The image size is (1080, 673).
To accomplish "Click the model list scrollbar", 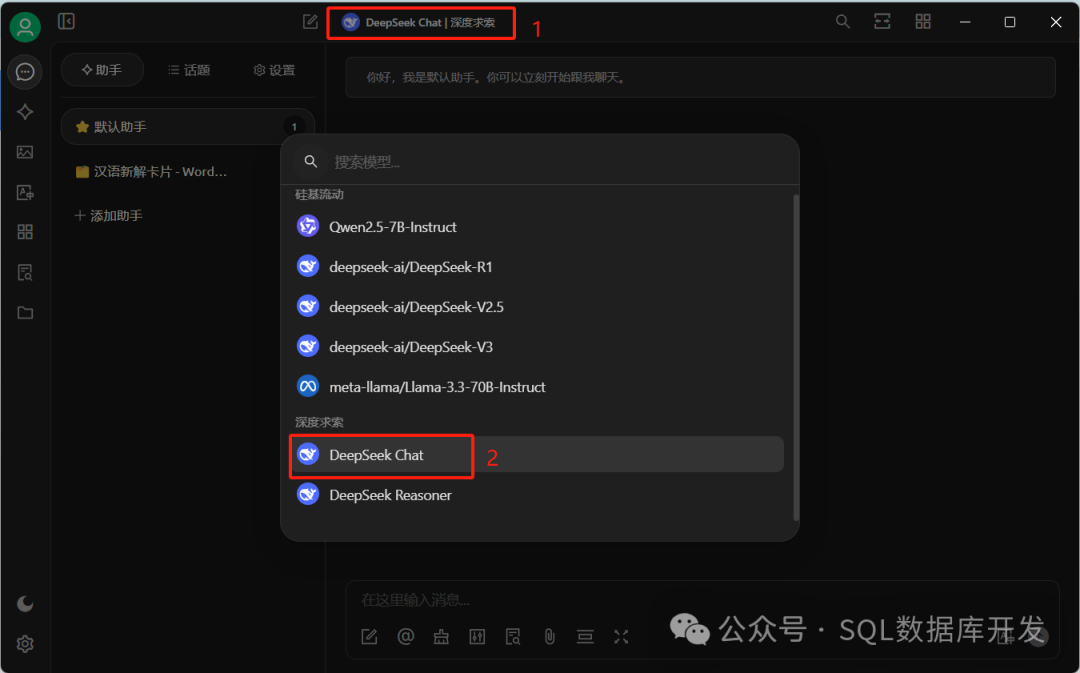I will tap(796, 358).
